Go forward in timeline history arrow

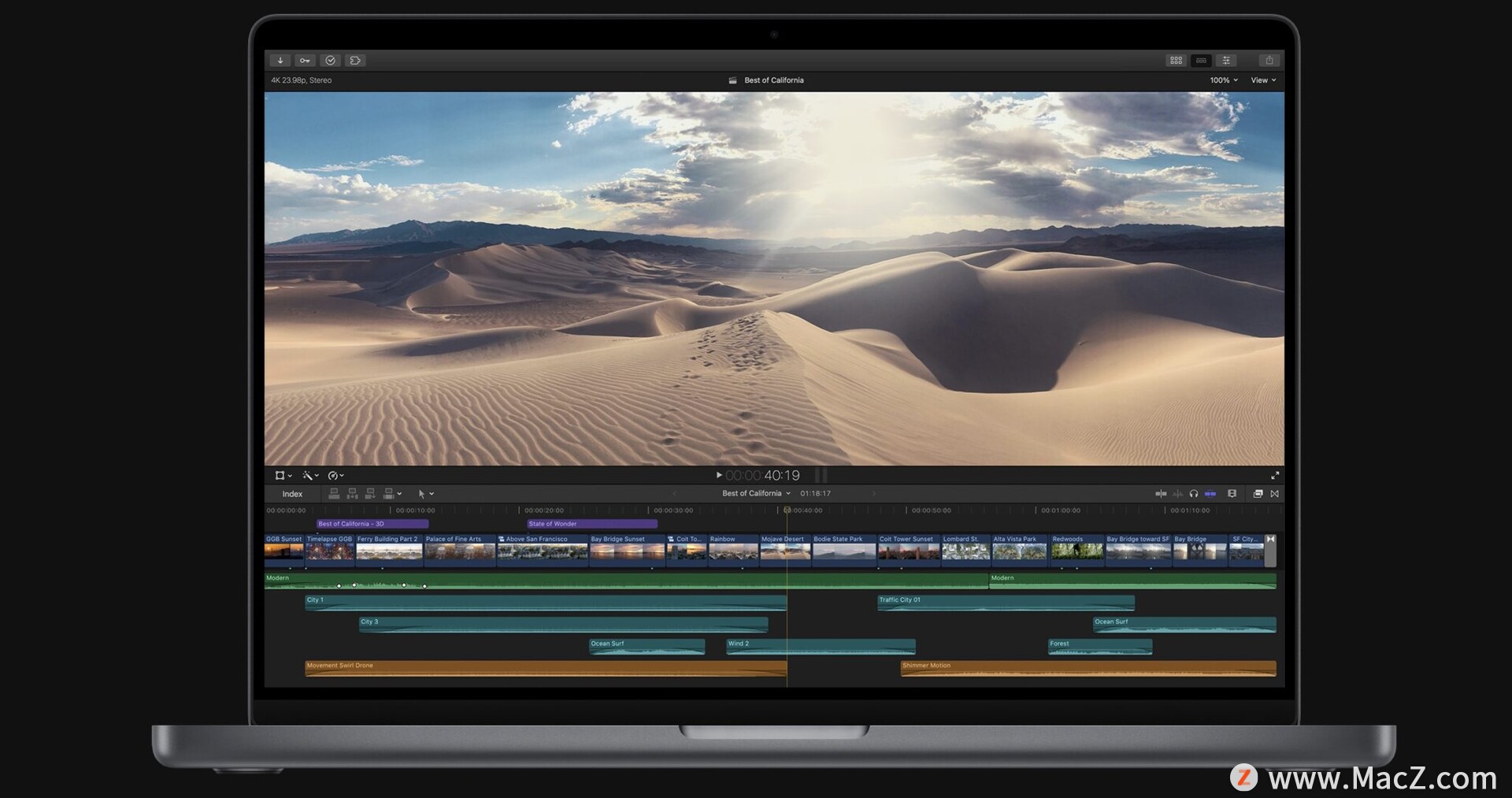[874, 494]
